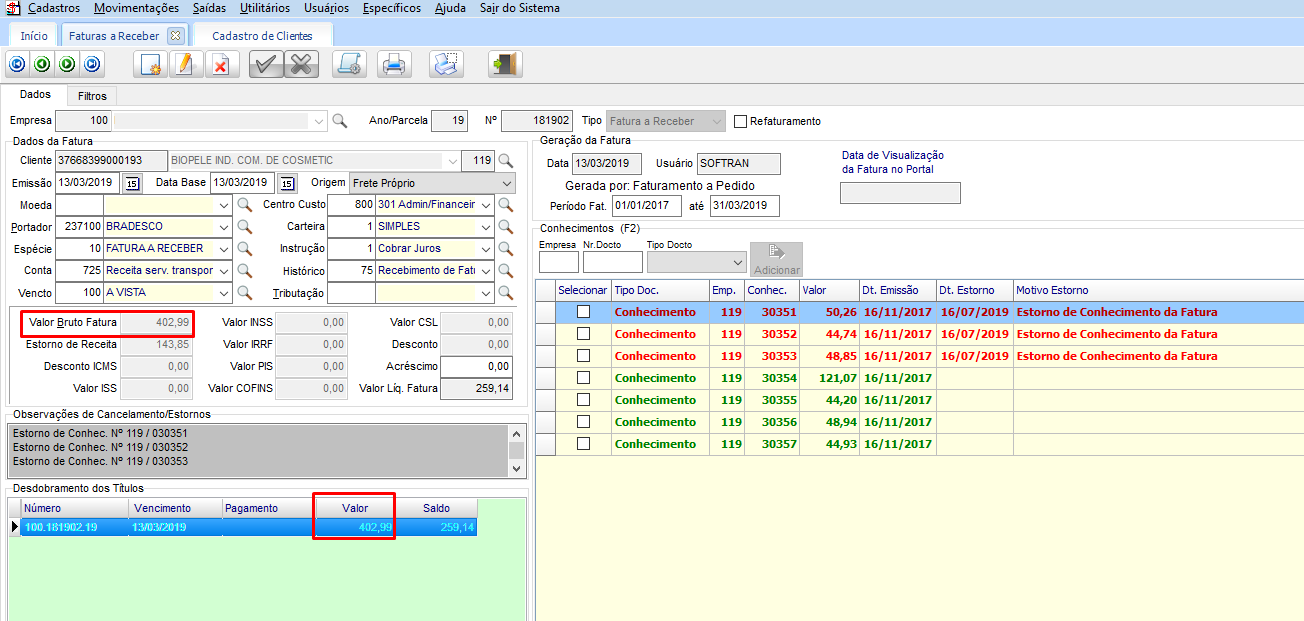Open the Tipo Docto dropdown

tap(738, 263)
